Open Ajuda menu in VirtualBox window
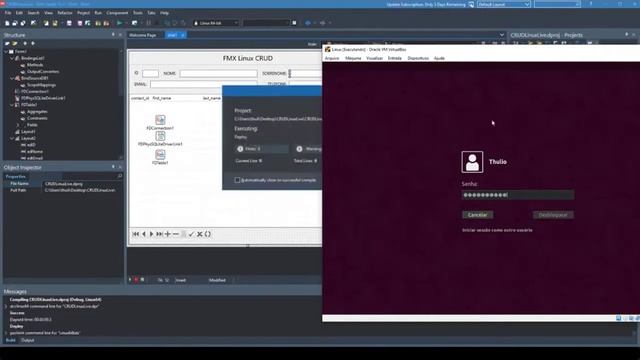 (x=439, y=58)
